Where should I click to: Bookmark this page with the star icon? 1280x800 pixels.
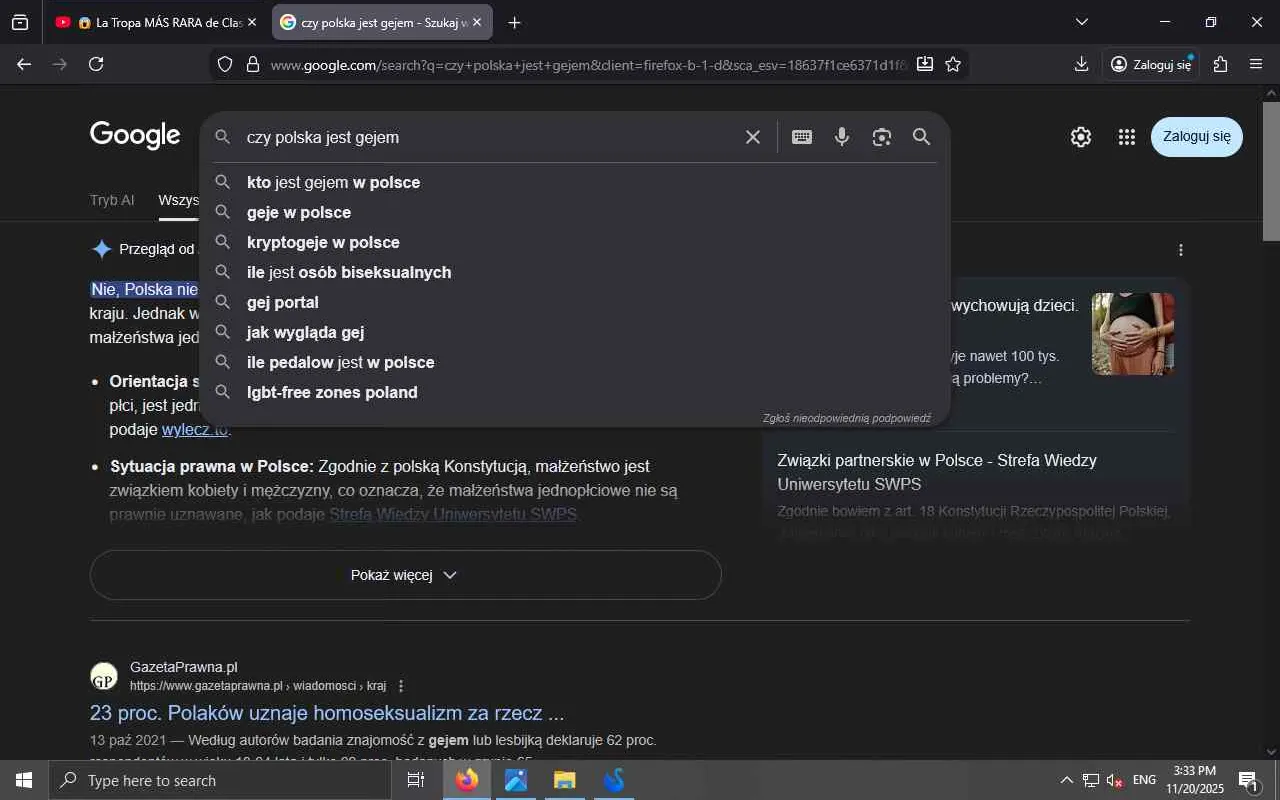(x=953, y=64)
